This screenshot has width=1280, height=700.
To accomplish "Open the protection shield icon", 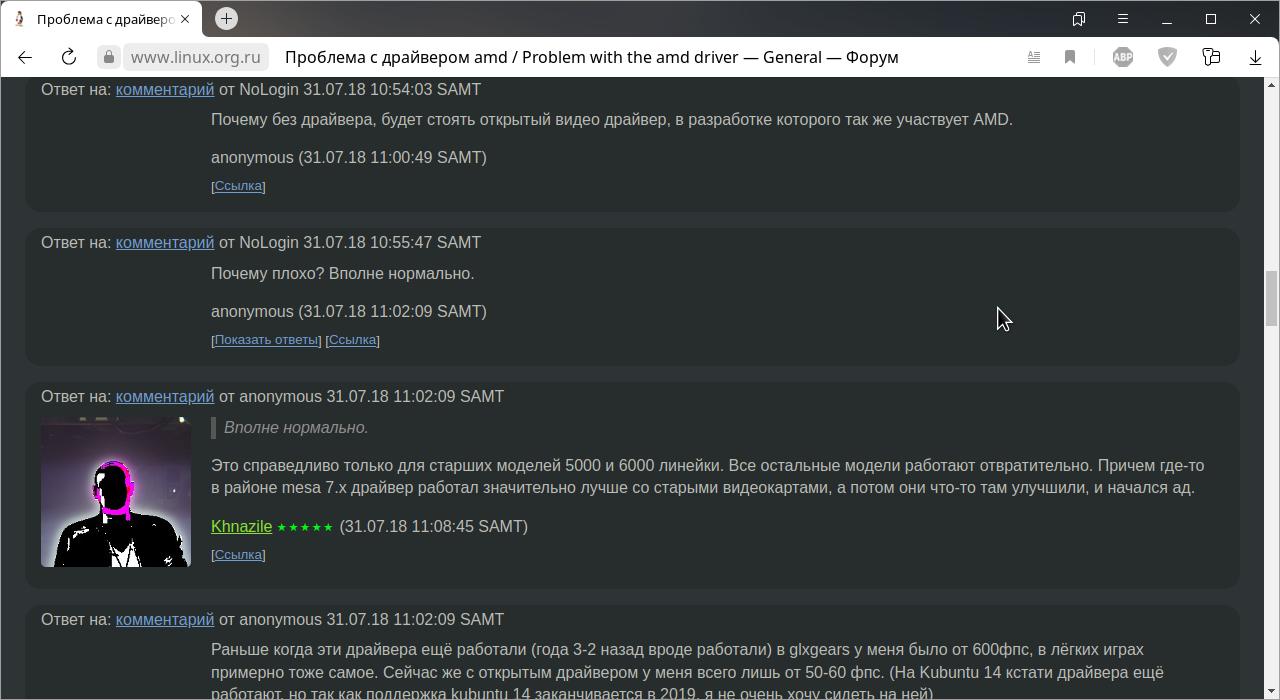I will point(1167,57).
